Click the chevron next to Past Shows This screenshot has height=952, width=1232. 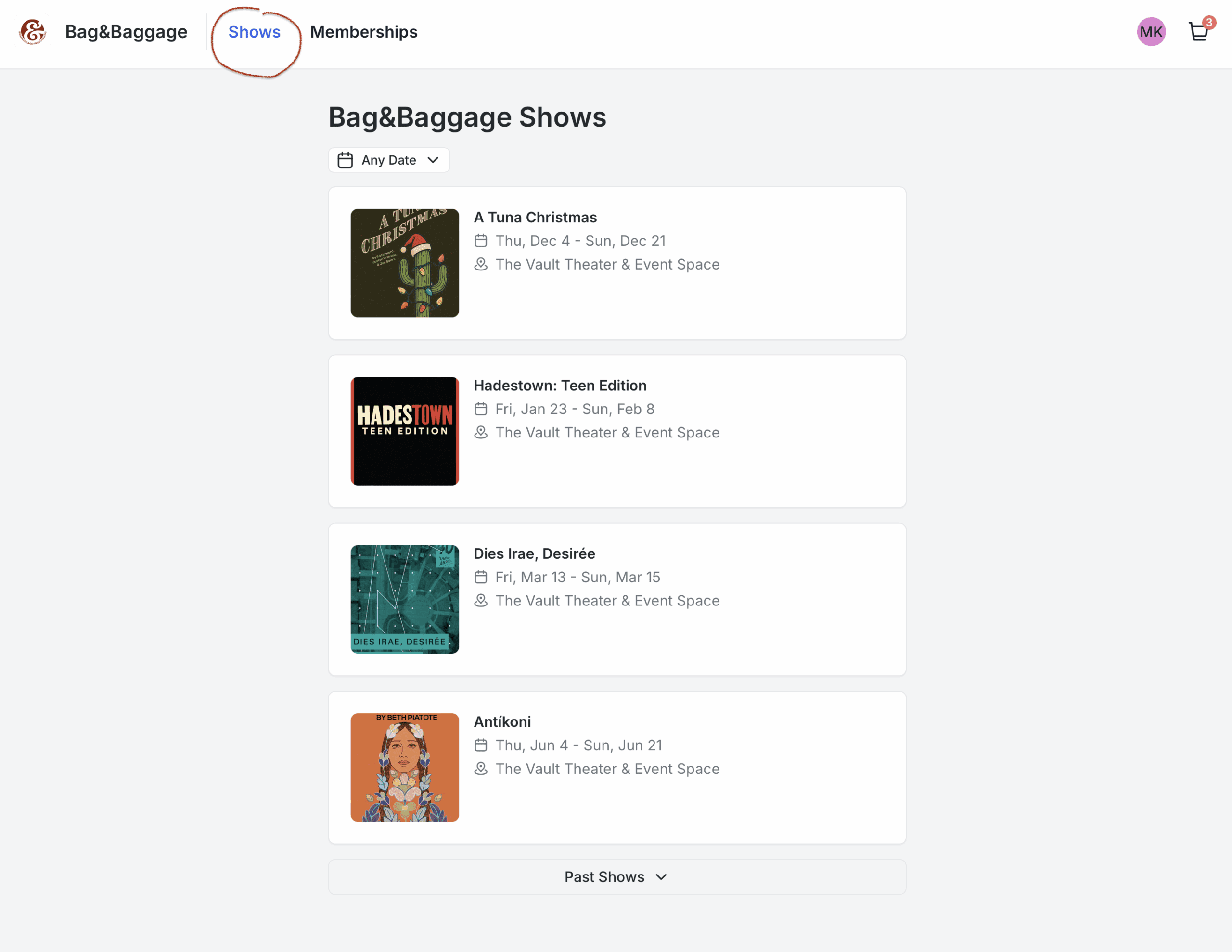(x=661, y=877)
